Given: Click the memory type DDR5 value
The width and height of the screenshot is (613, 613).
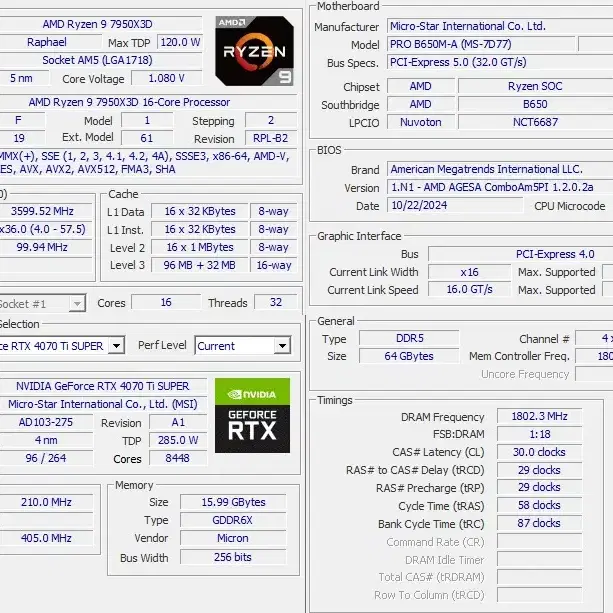Looking at the screenshot, I should pos(409,338).
